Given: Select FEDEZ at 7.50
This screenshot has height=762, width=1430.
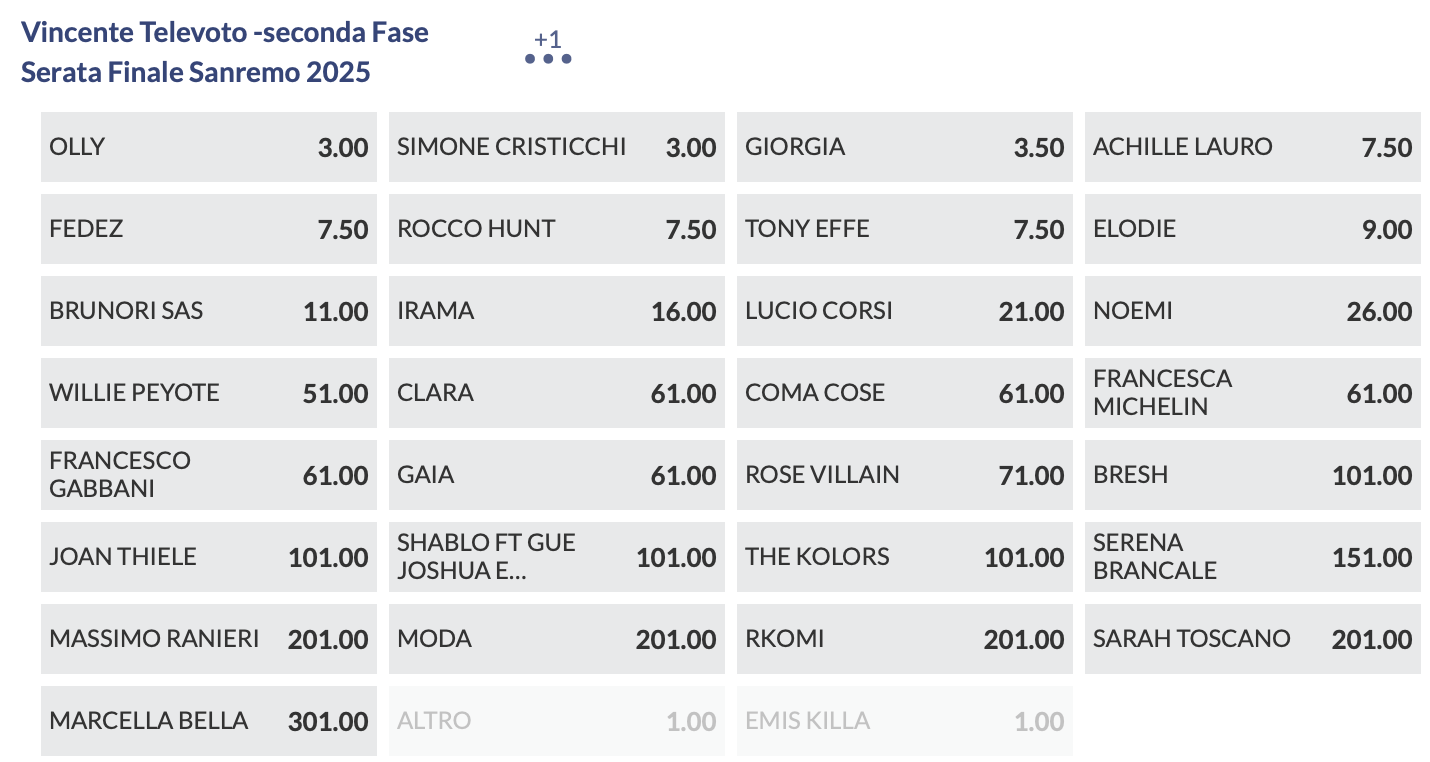Looking at the screenshot, I should tap(208, 229).
